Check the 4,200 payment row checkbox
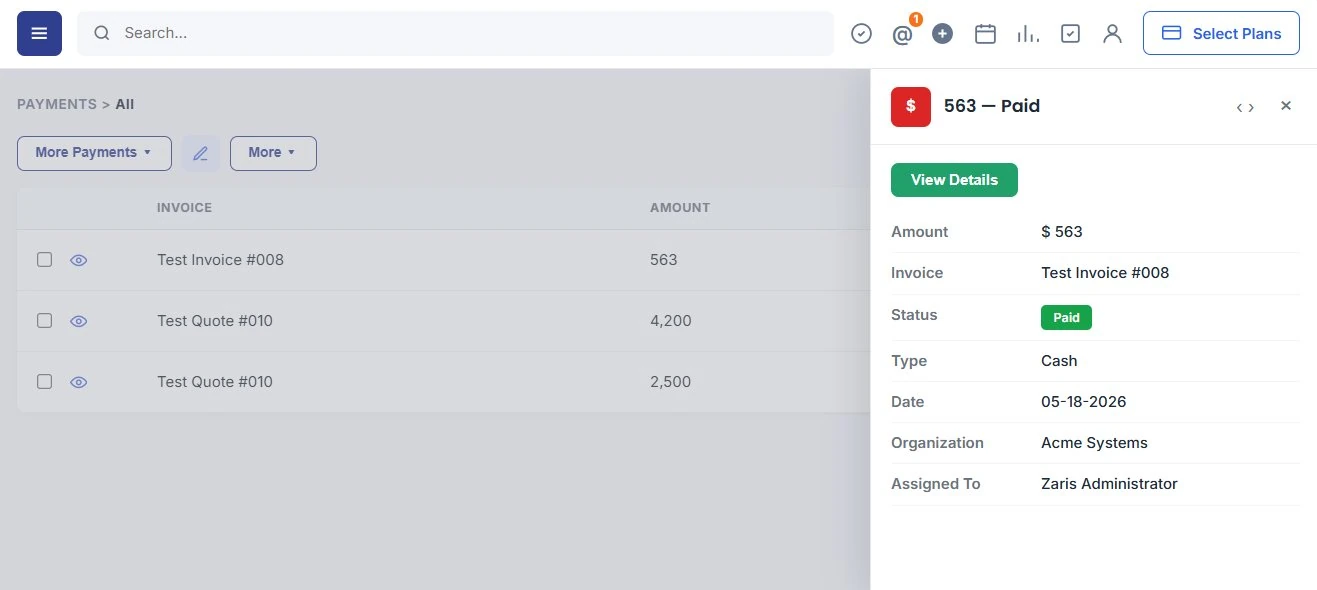This screenshot has width=1317, height=590. pos(44,321)
